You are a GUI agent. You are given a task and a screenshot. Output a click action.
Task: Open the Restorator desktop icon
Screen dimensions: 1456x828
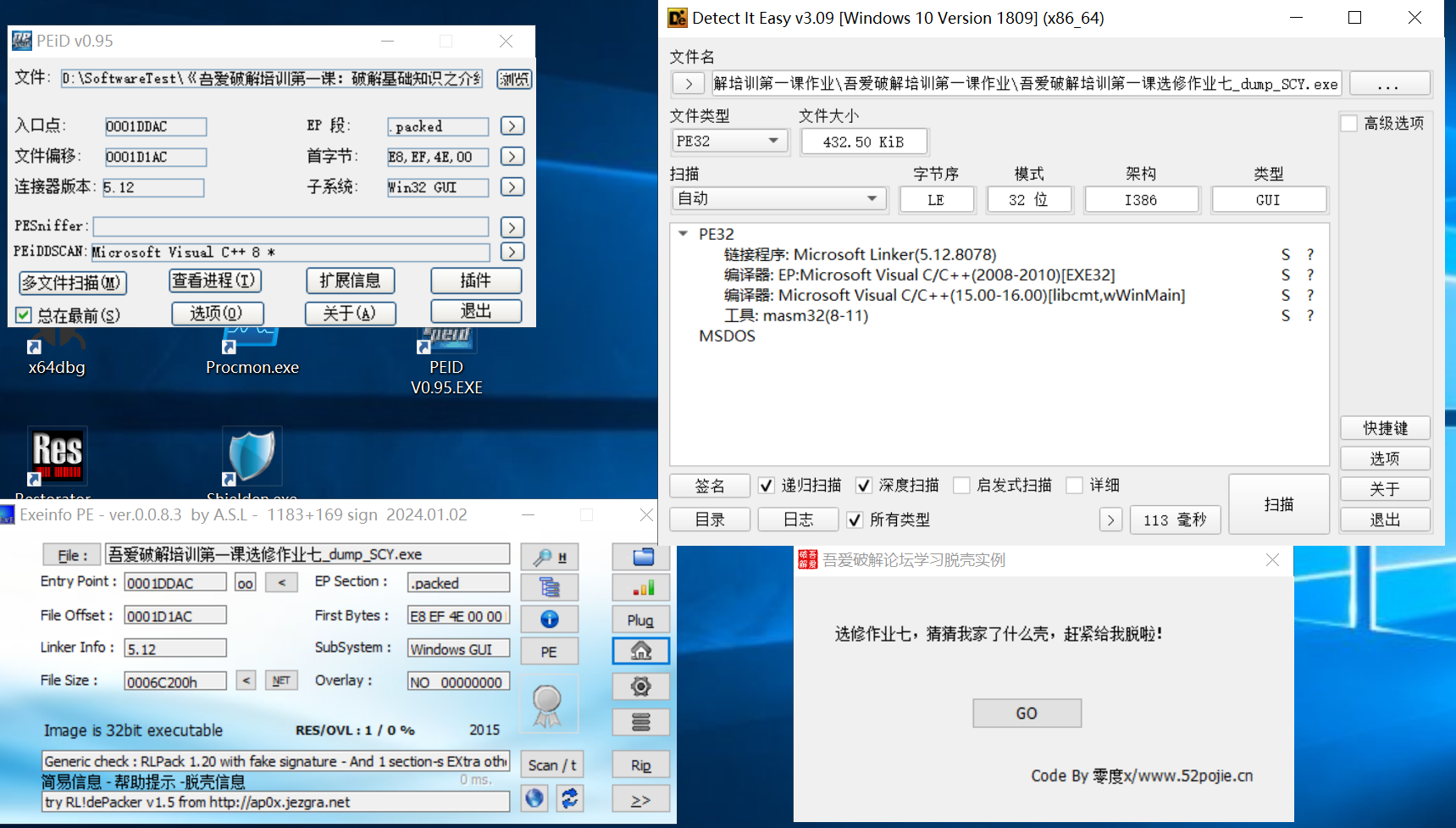tap(57, 462)
